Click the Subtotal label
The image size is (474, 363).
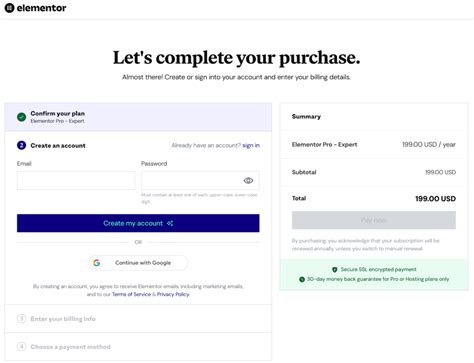(x=304, y=172)
